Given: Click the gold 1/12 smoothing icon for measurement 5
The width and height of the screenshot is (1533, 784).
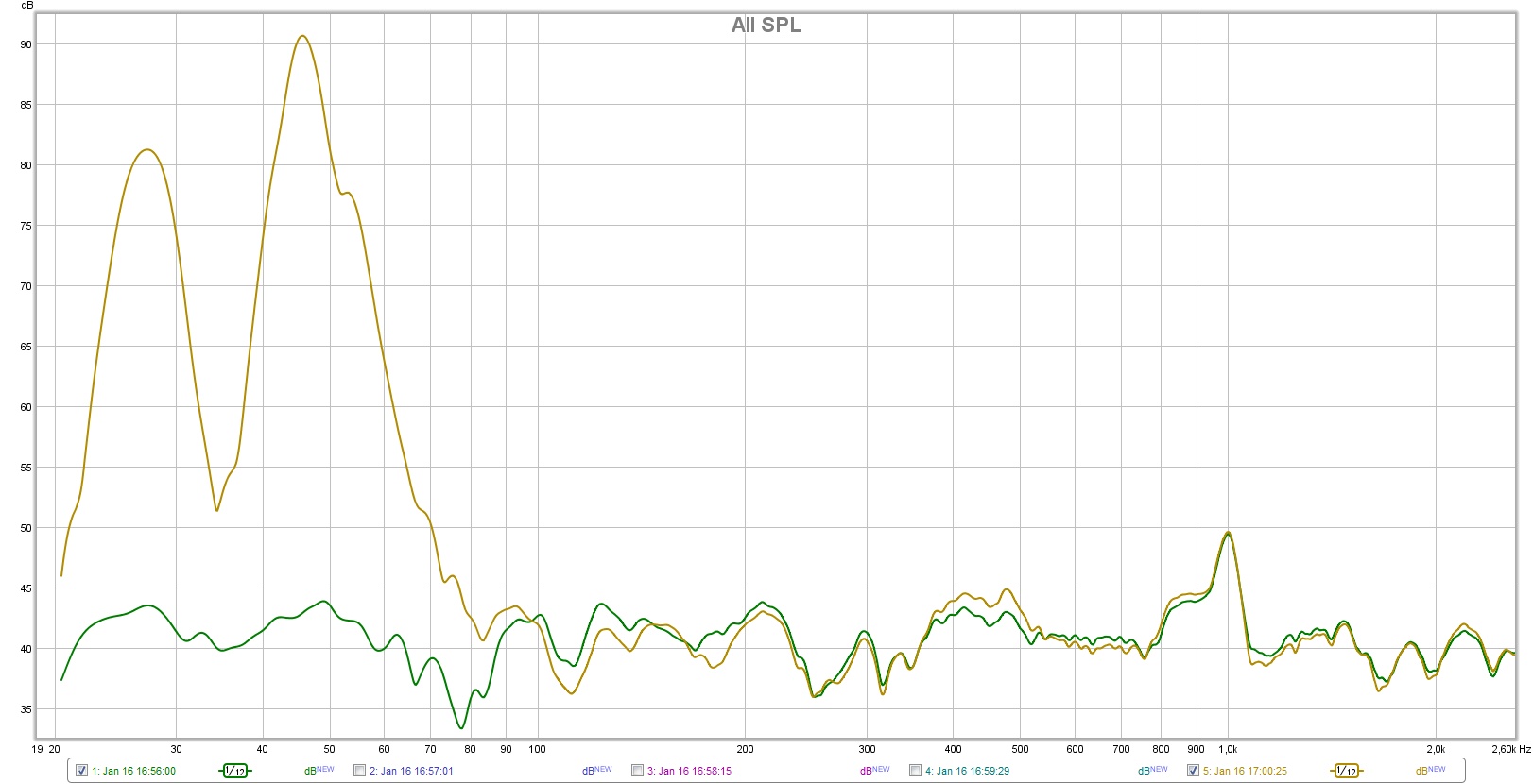Looking at the screenshot, I should point(1346,771).
